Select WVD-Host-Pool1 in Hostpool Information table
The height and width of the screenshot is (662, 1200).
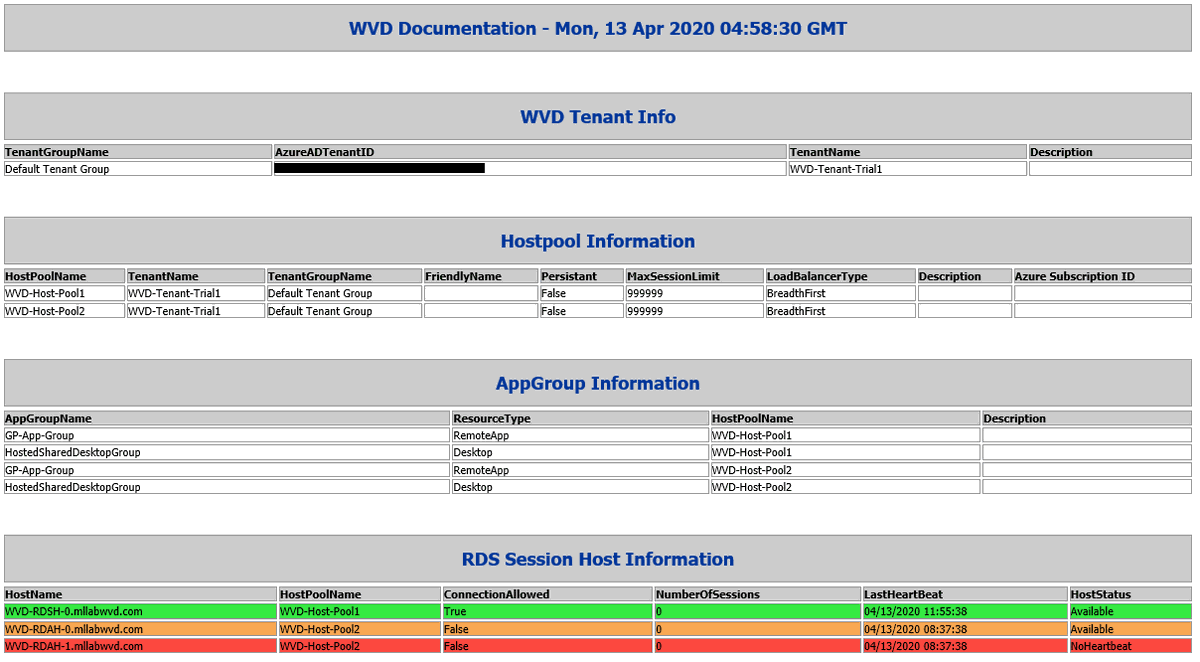pos(64,293)
